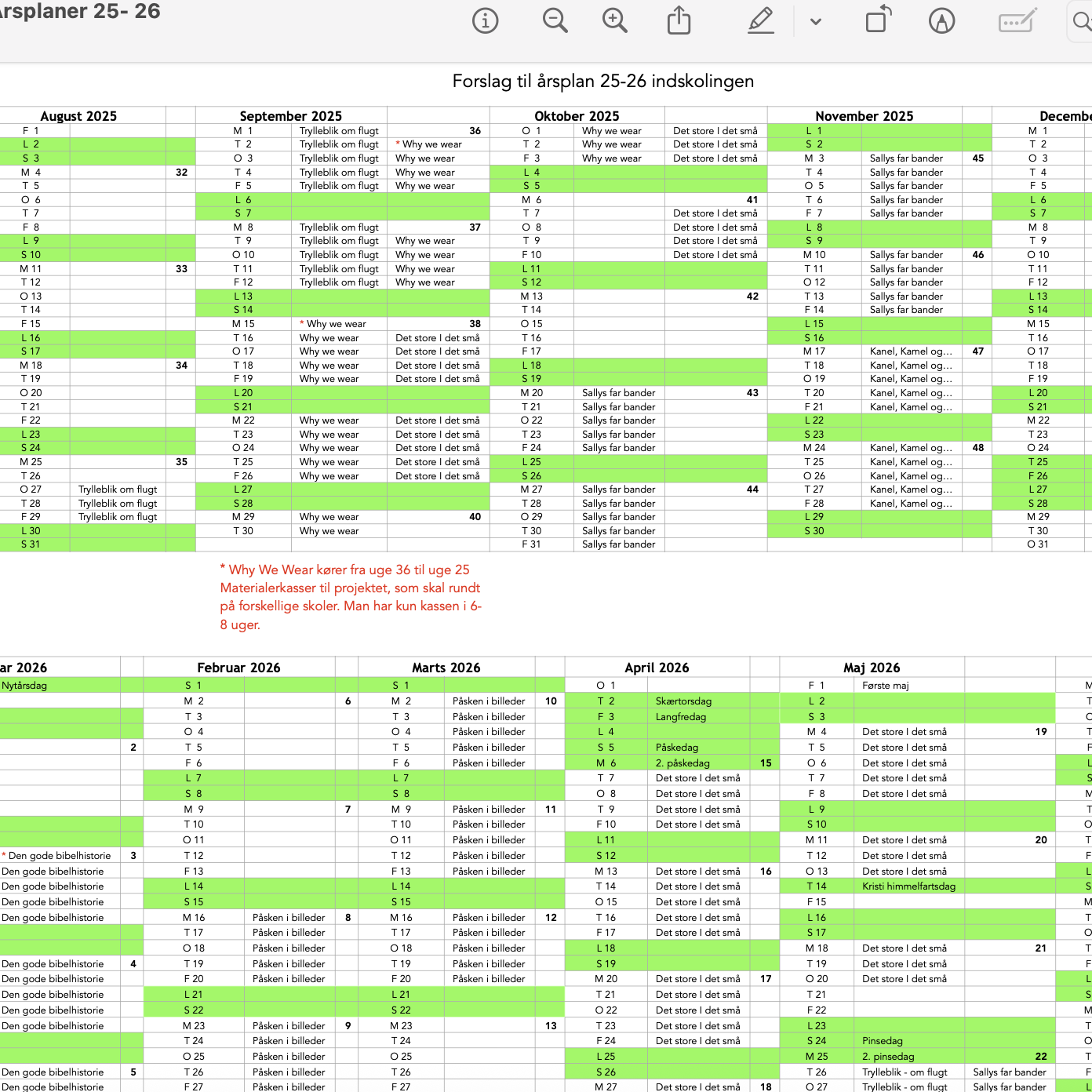Select 'Påsken i billeder' on Marts M 2
This screenshot has width=1092, height=1092.
pyautogui.click(x=489, y=701)
